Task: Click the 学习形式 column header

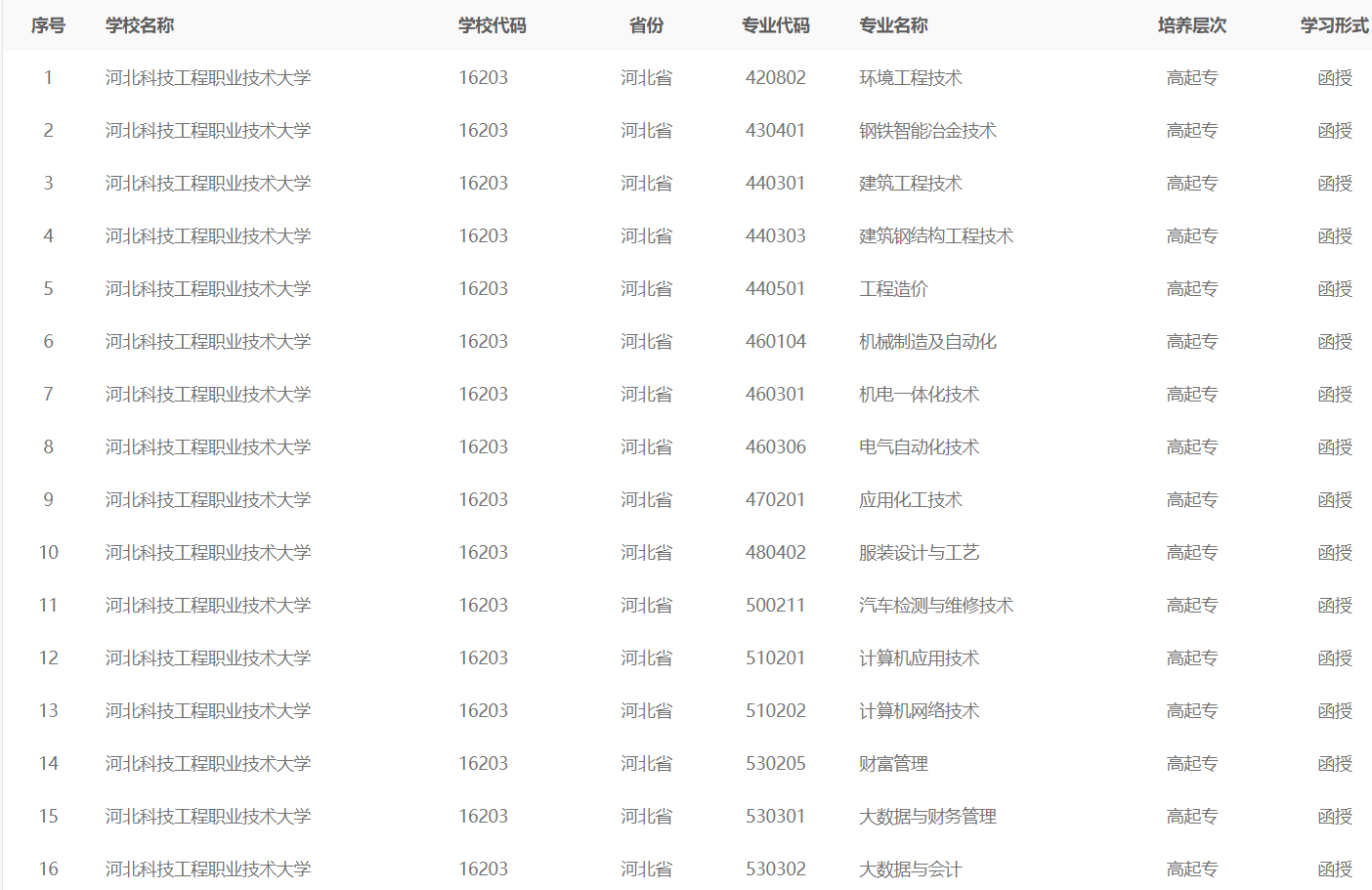Action: coord(1335,25)
